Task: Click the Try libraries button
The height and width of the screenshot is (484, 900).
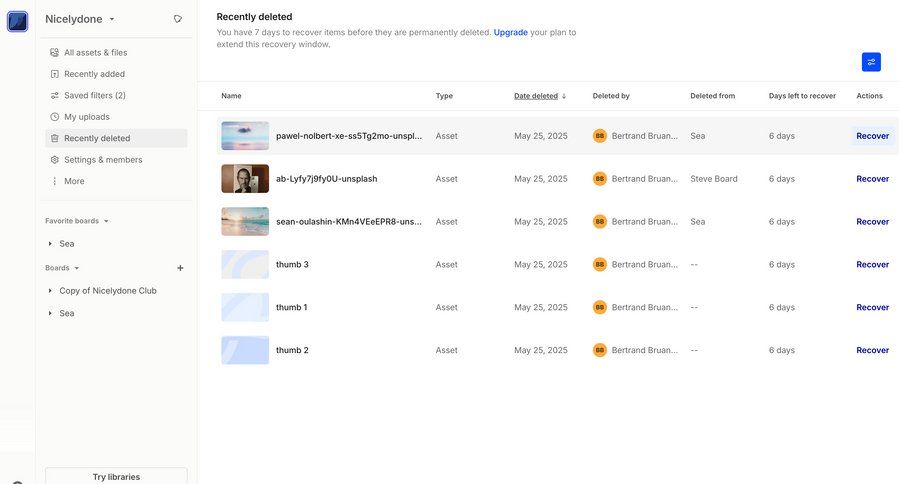Action: tap(116, 476)
